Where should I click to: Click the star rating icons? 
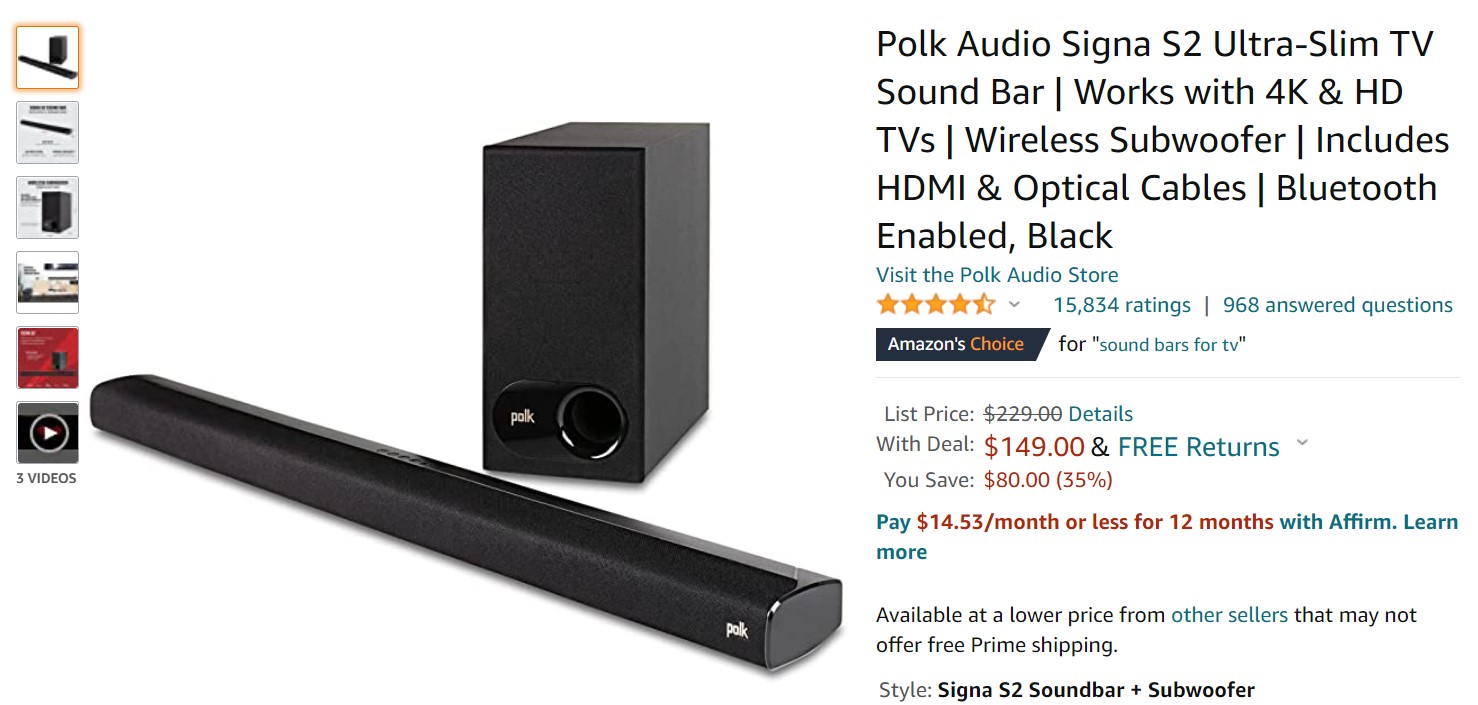pyautogui.click(x=935, y=305)
